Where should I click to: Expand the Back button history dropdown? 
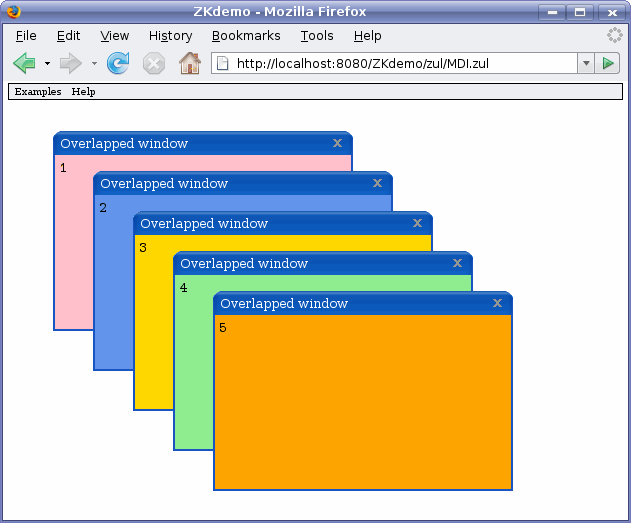(47, 64)
